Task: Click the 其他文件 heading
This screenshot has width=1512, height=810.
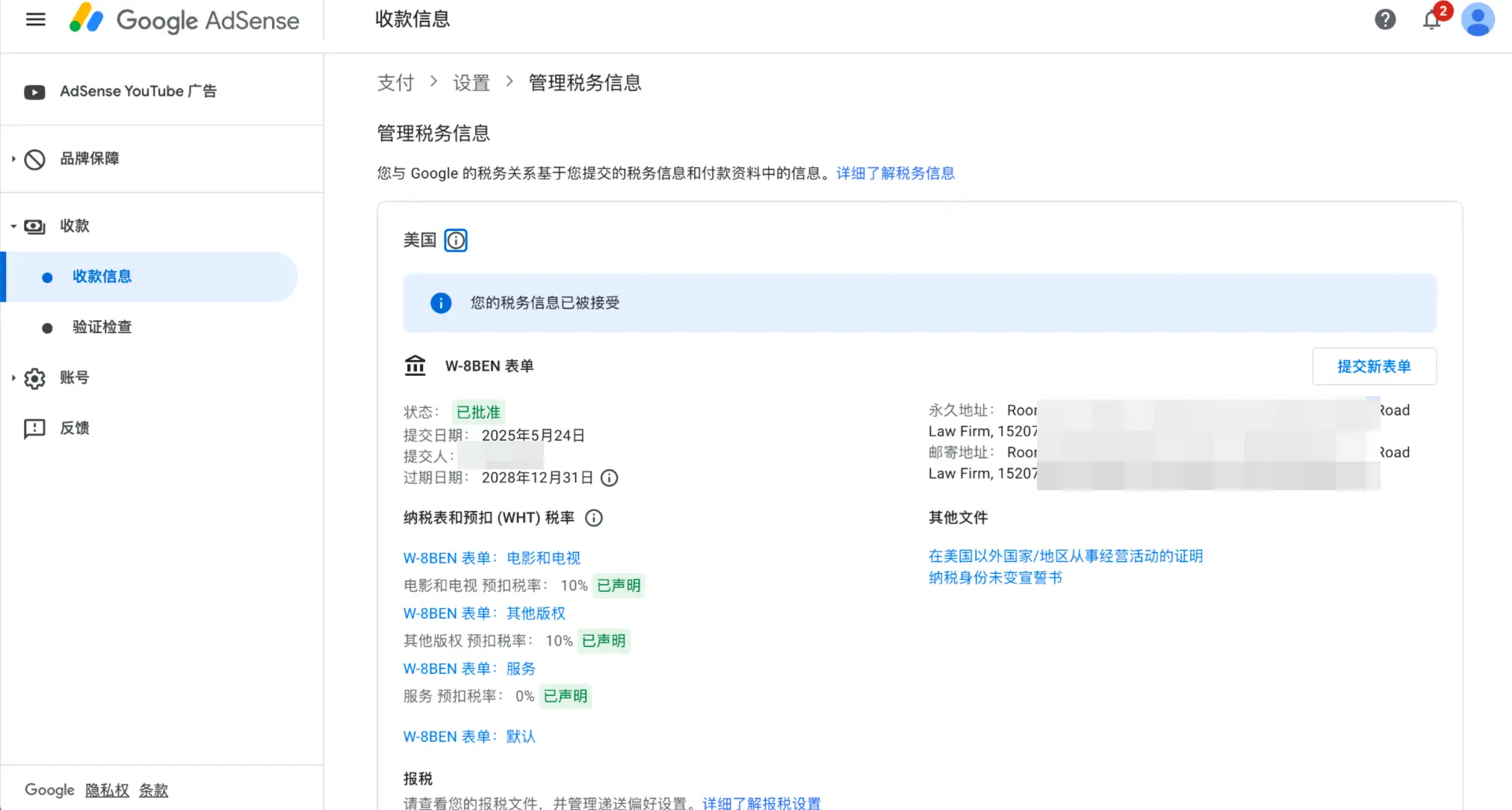Action: (x=958, y=518)
